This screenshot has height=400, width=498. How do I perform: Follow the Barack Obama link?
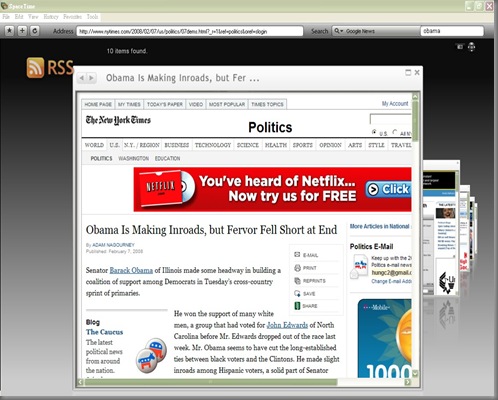[131, 270]
